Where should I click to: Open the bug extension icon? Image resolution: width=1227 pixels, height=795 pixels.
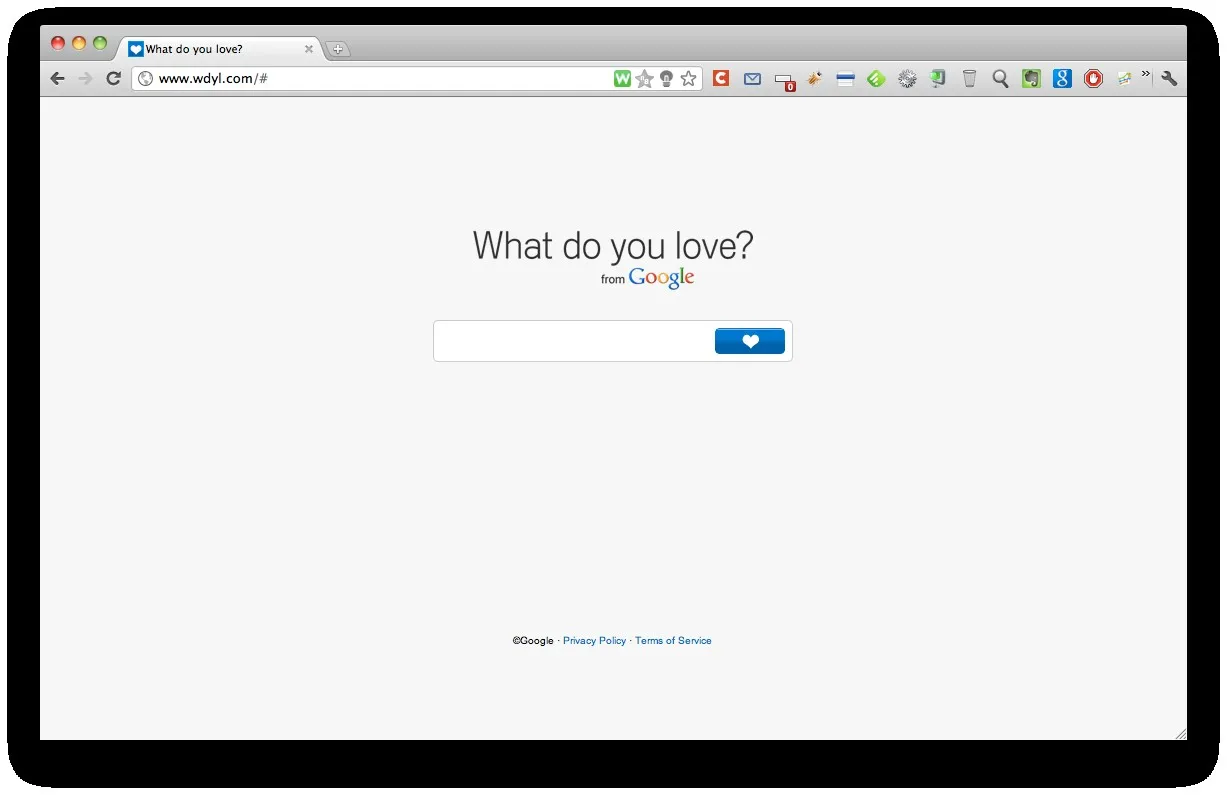(814, 79)
